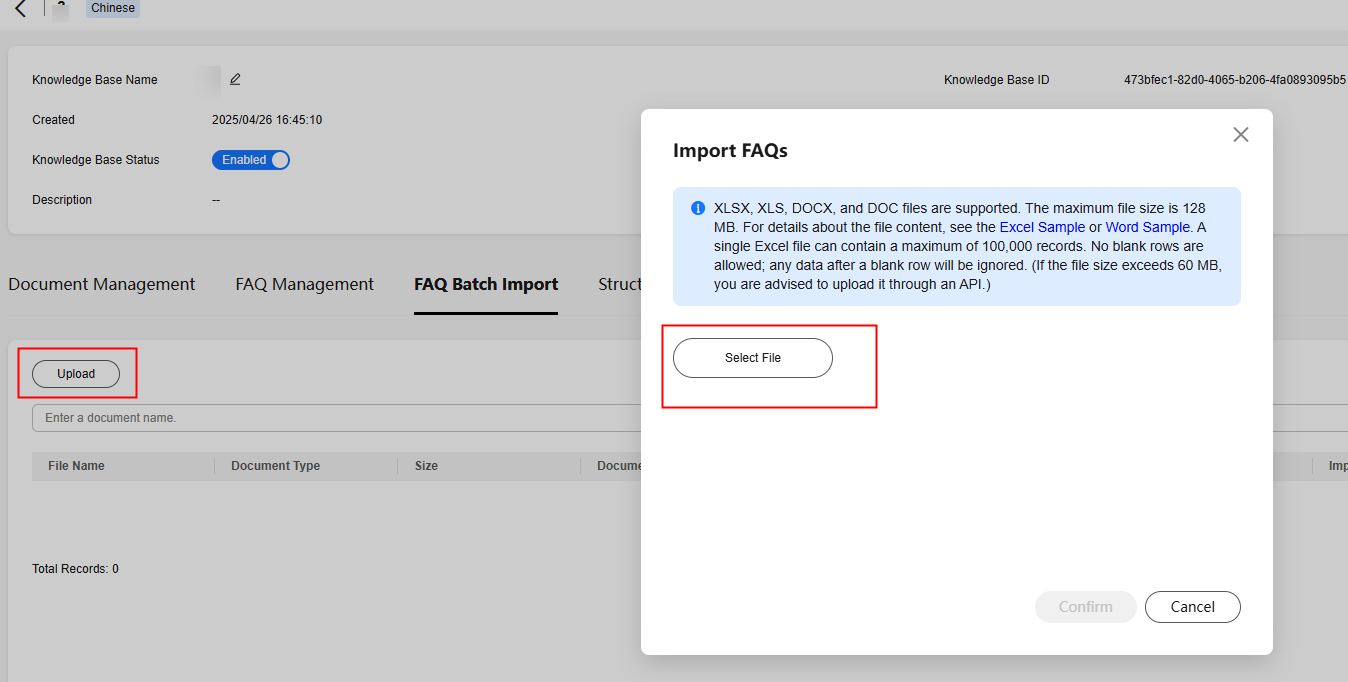
Task: Click the Size column header
Action: coord(426,466)
